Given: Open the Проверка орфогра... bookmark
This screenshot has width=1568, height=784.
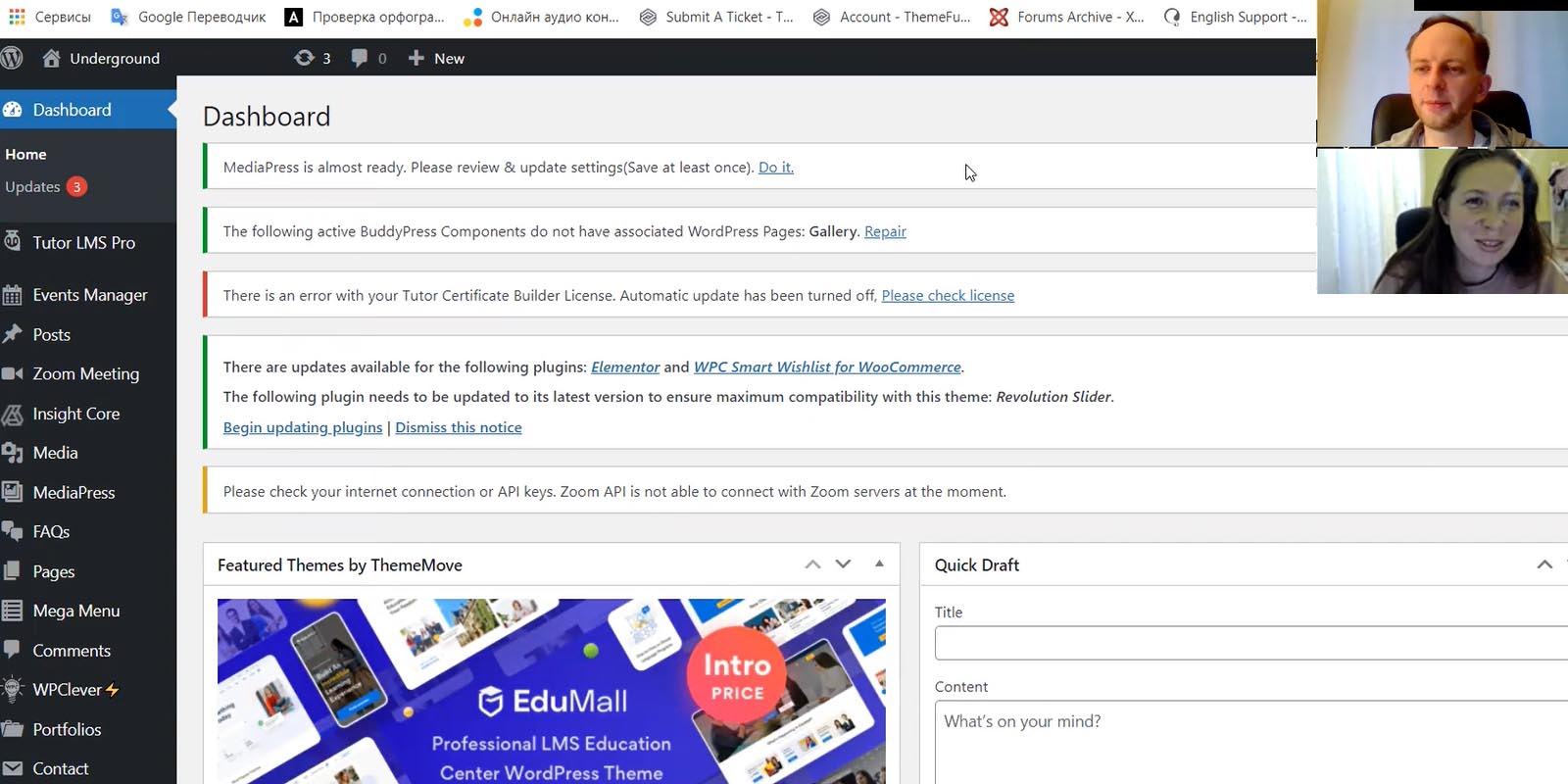Looking at the screenshot, I should [x=365, y=17].
